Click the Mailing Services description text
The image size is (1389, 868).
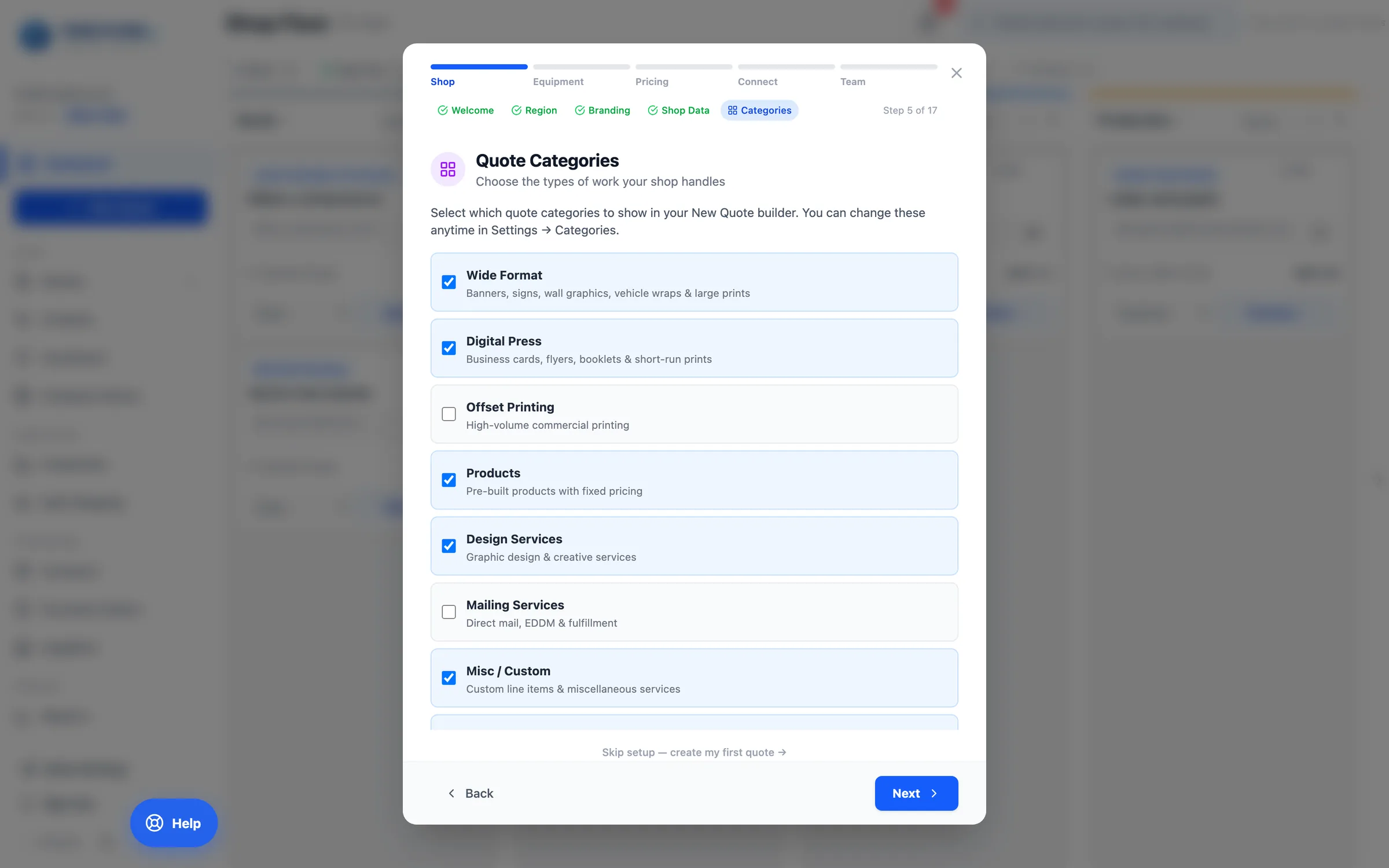click(542, 623)
